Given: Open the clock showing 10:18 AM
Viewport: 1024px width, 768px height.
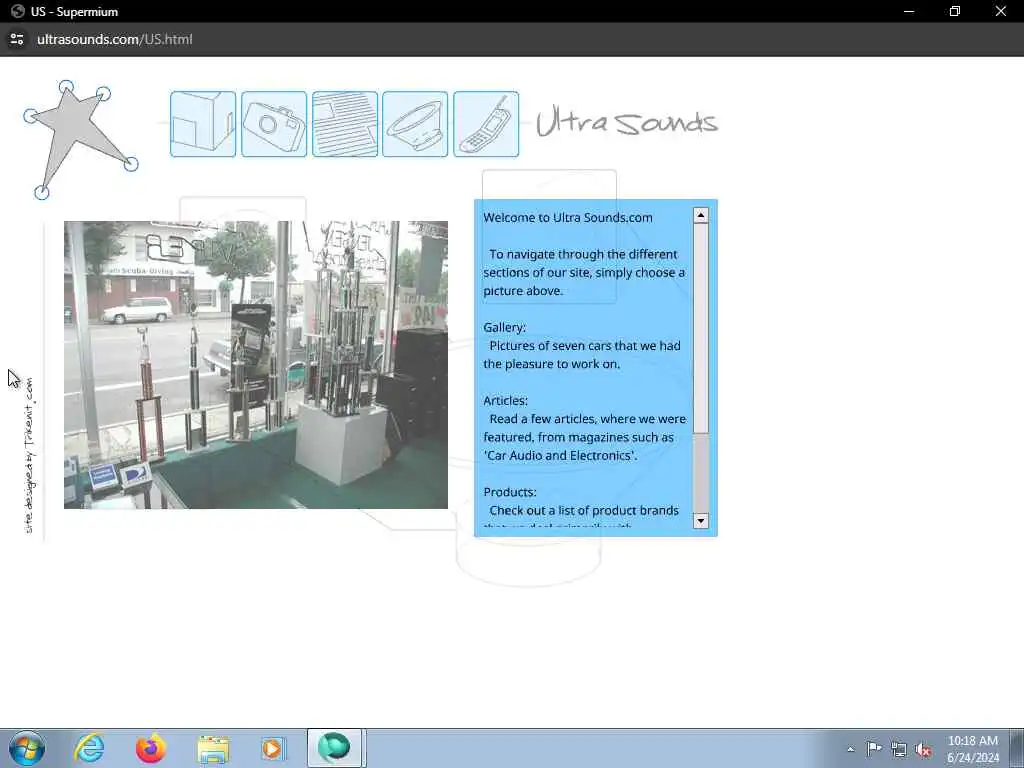Looking at the screenshot, I should [973, 749].
